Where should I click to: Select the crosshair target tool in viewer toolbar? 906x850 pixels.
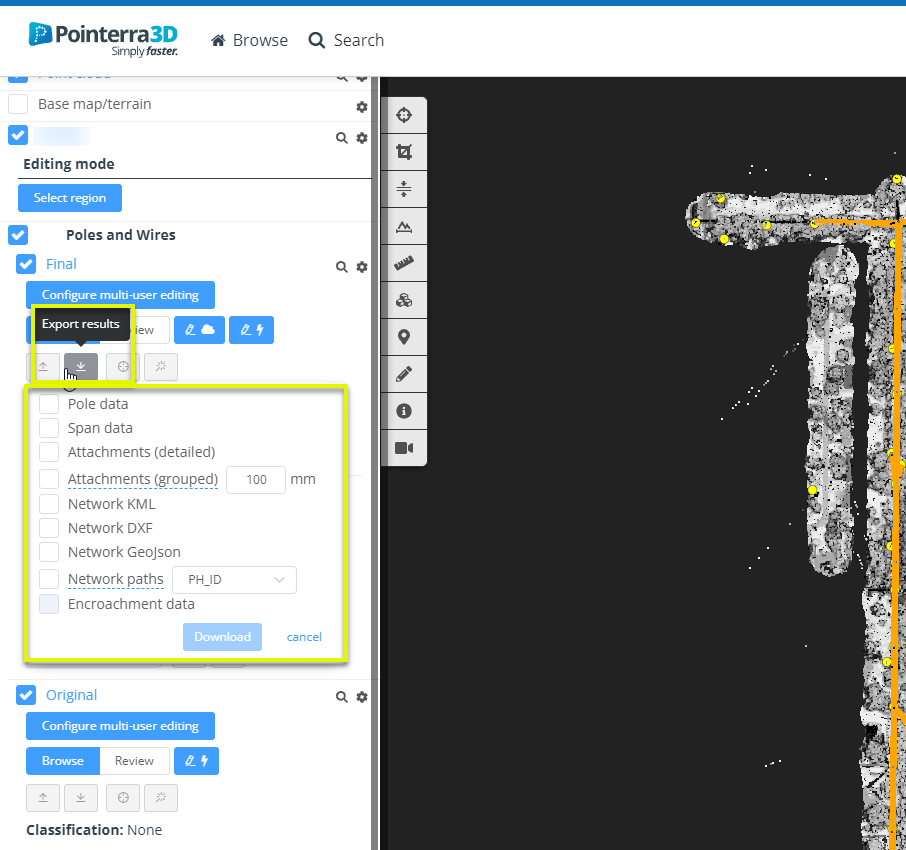click(404, 115)
